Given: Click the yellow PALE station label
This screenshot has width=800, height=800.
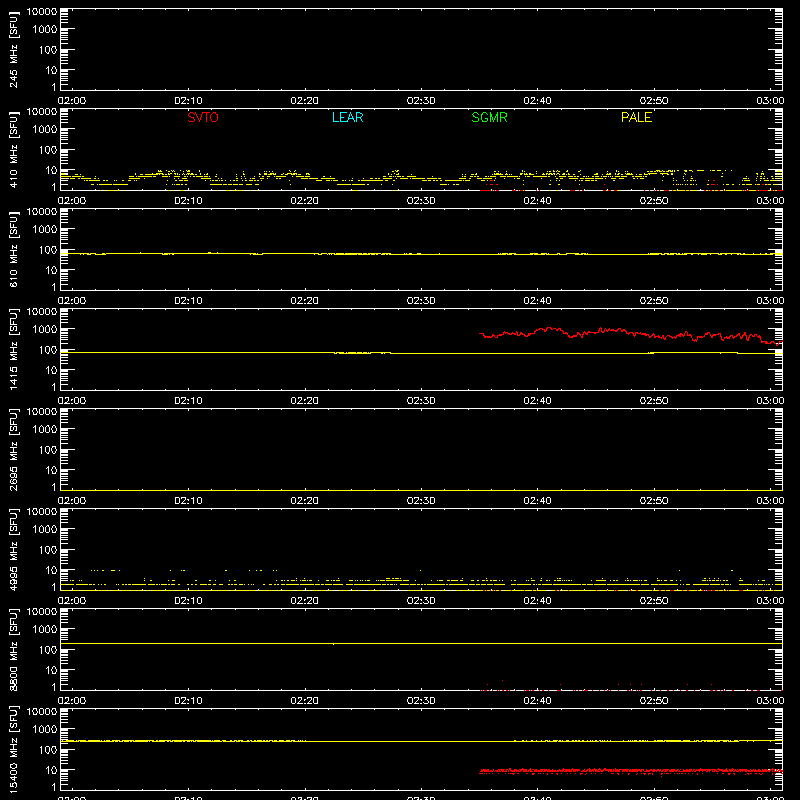Looking at the screenshot, I should (x=636, y=117).
